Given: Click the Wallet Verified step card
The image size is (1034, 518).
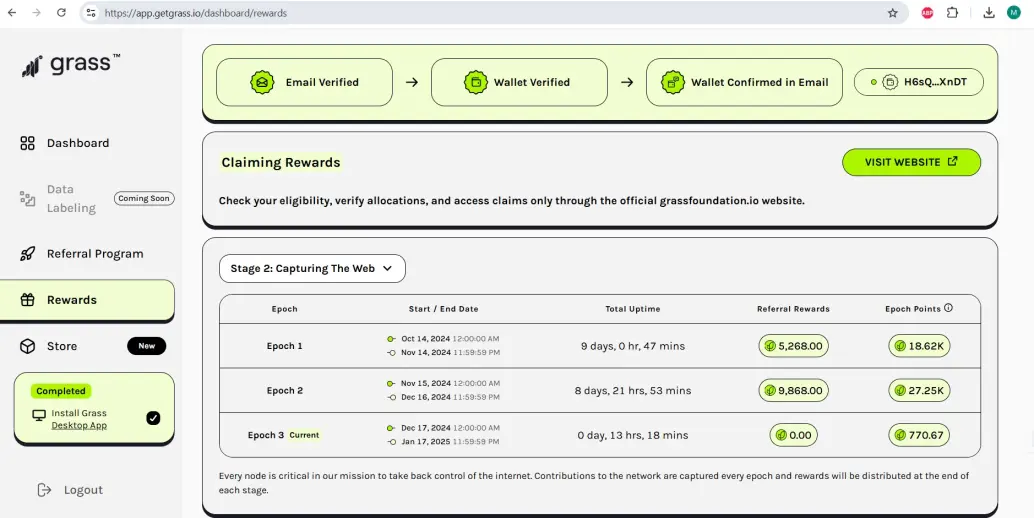Looking at the screenshot, I should (x=519, y=82).
